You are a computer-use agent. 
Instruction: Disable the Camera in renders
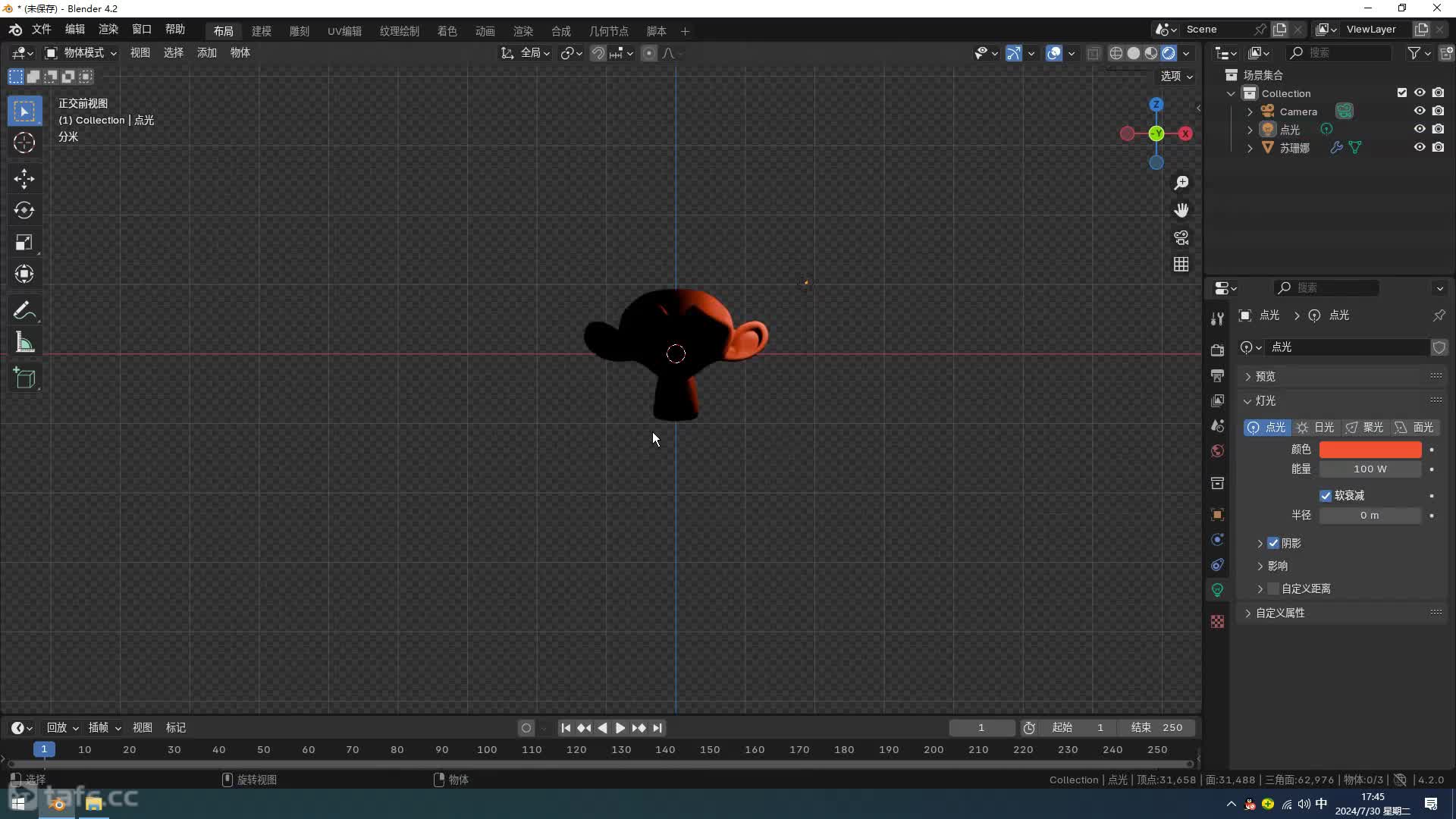(x=1438, y=111)
